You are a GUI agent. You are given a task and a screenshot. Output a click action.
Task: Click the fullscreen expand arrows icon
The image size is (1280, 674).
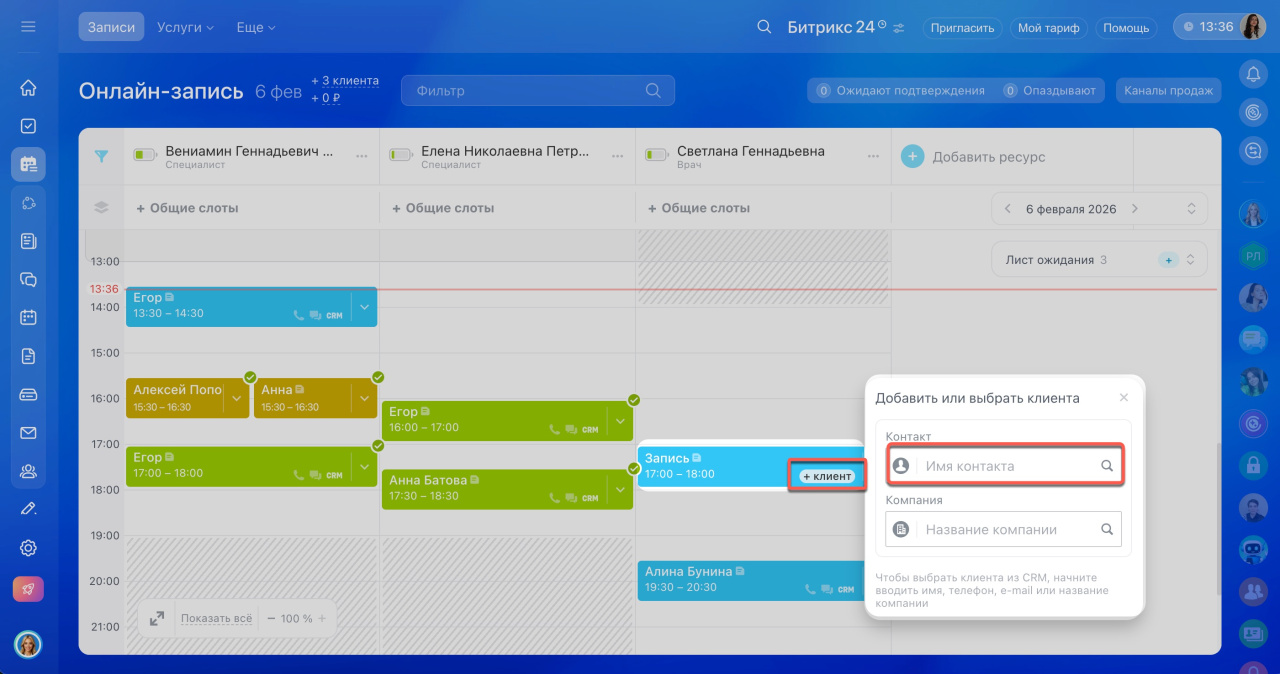(157, 619)
